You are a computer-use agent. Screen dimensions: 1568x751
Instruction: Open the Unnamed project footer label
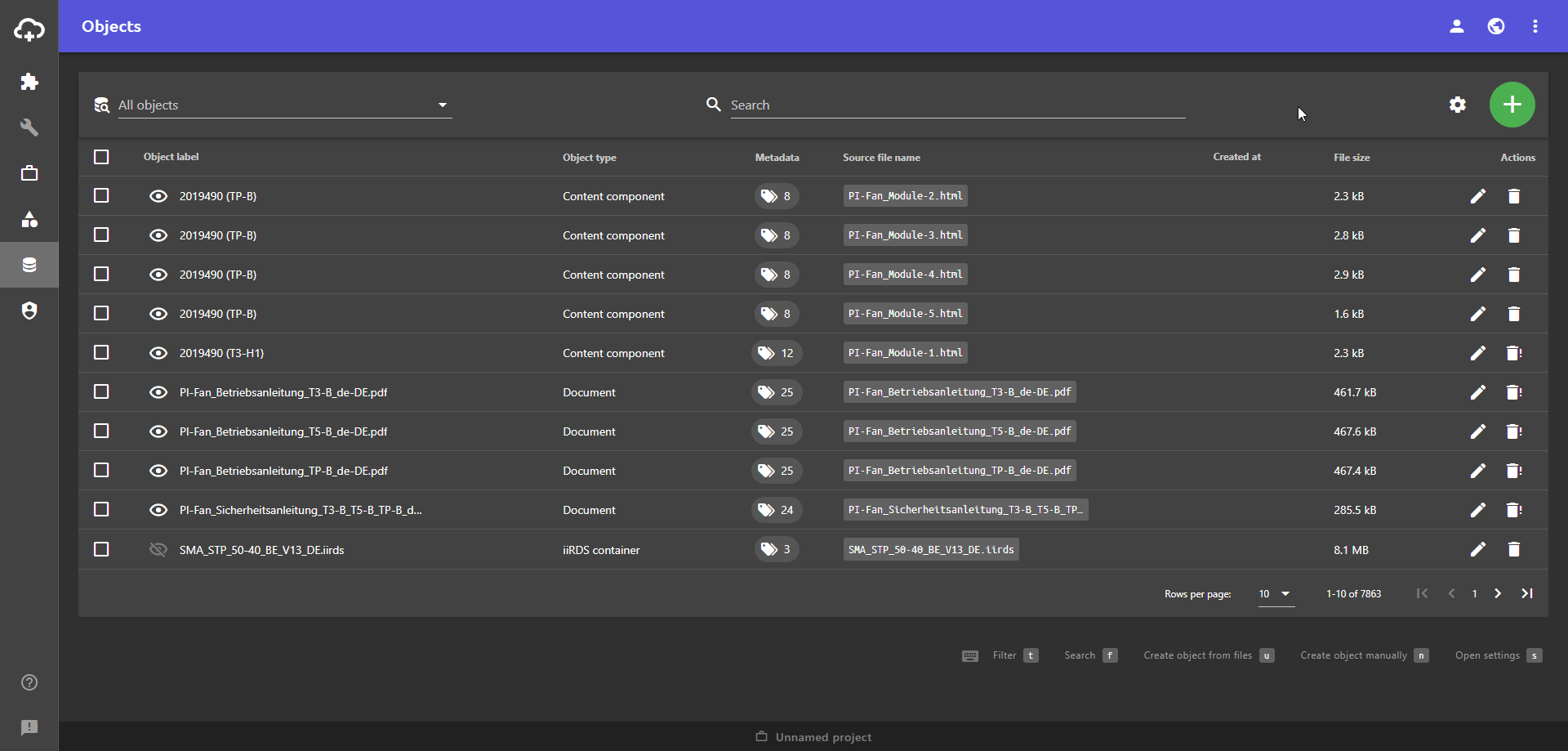tap(813, 737)
